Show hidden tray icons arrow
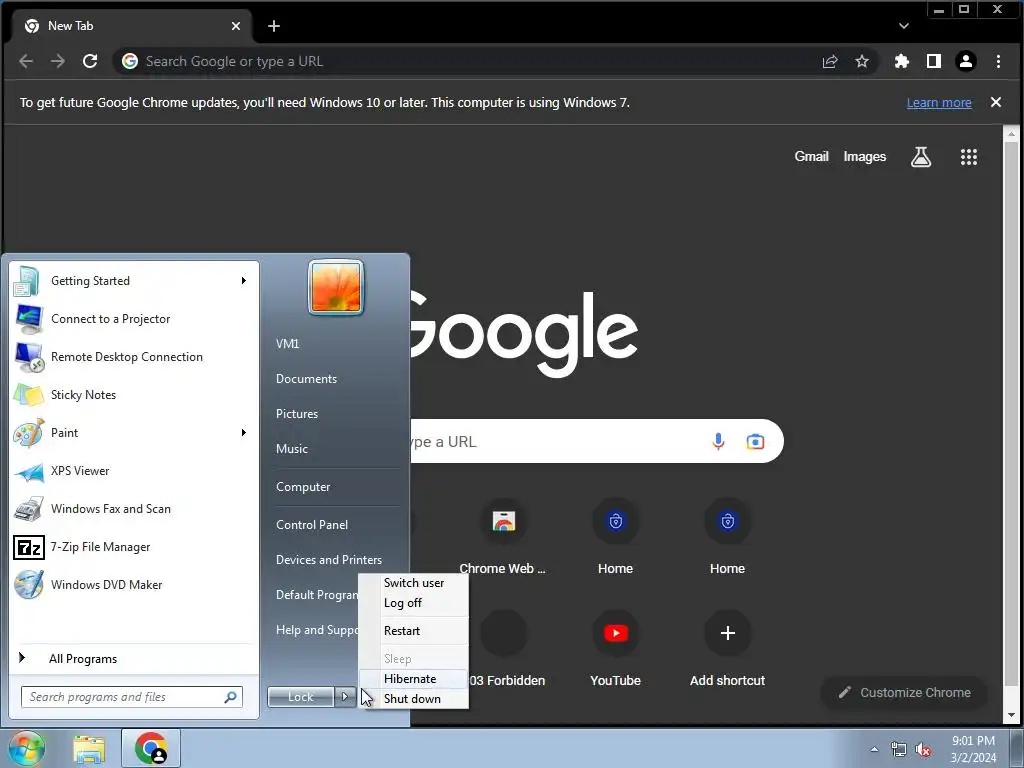 click(x=874, y=750)
